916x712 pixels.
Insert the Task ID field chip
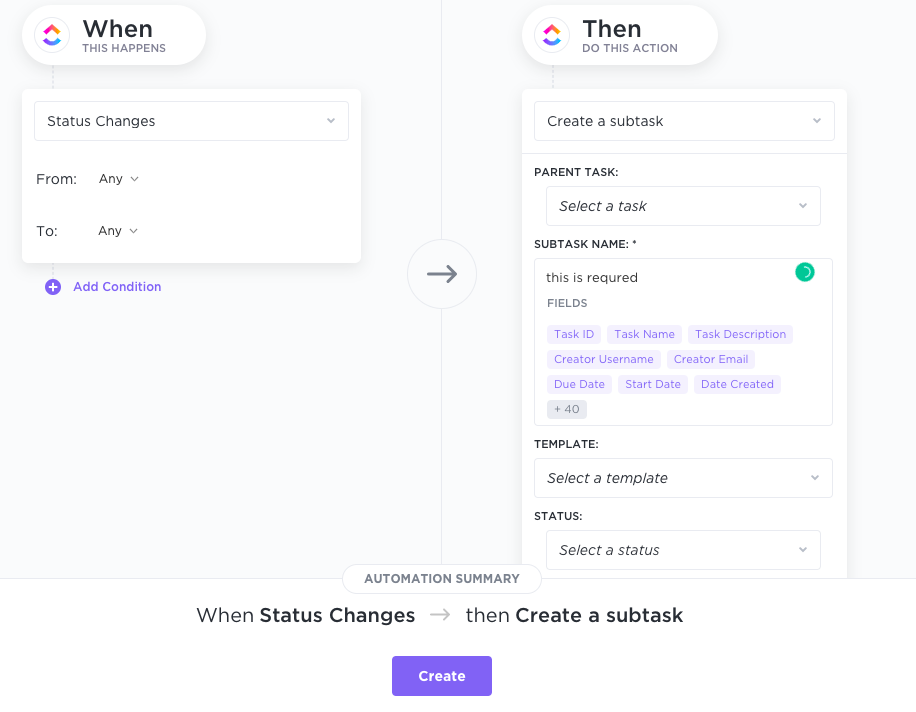(x=574, y=334)
